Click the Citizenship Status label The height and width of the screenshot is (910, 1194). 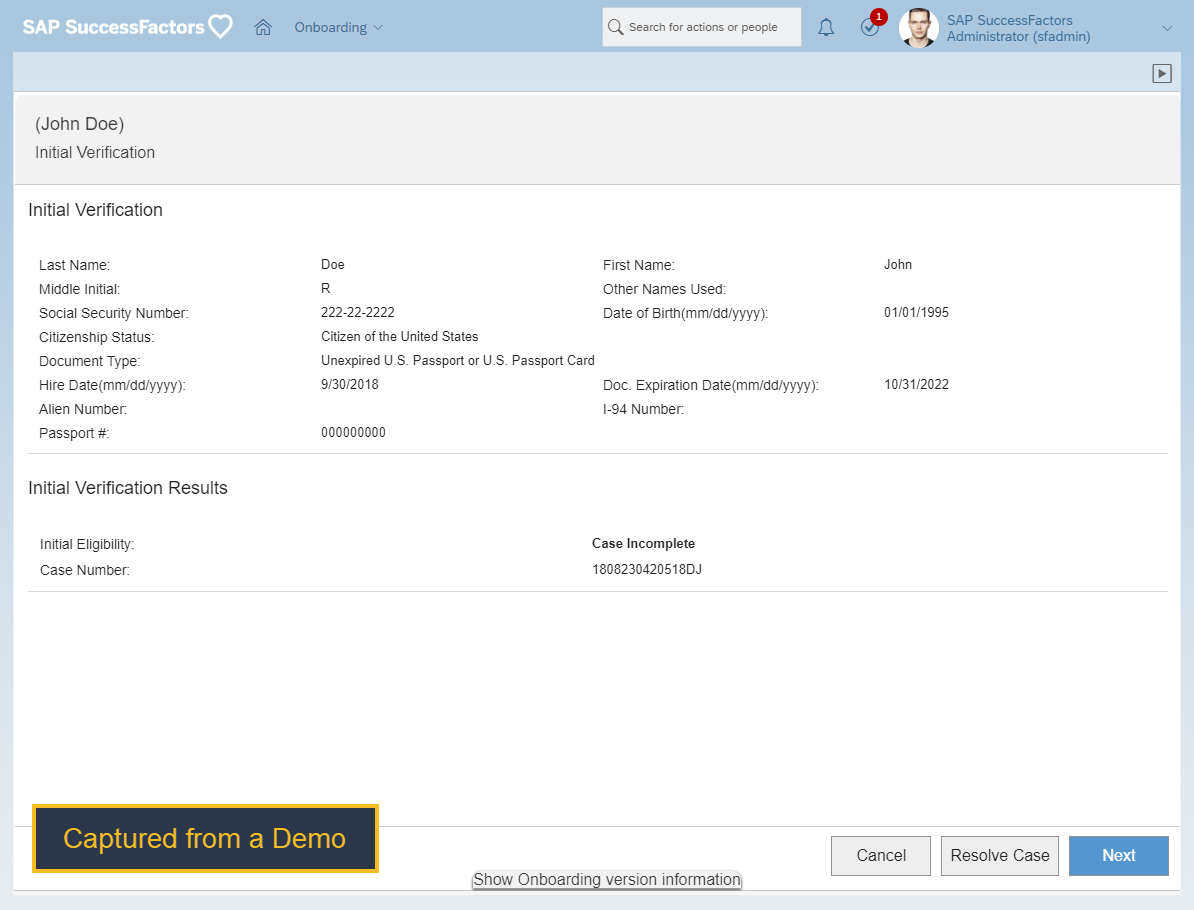(x=96, y=337)
